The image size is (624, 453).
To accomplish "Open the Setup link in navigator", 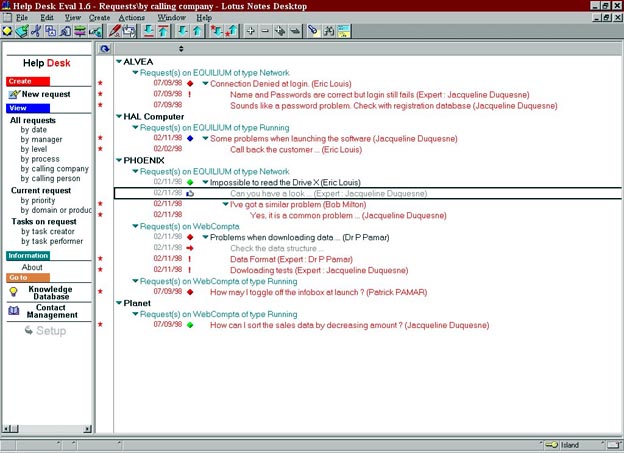I will (51, 330).
